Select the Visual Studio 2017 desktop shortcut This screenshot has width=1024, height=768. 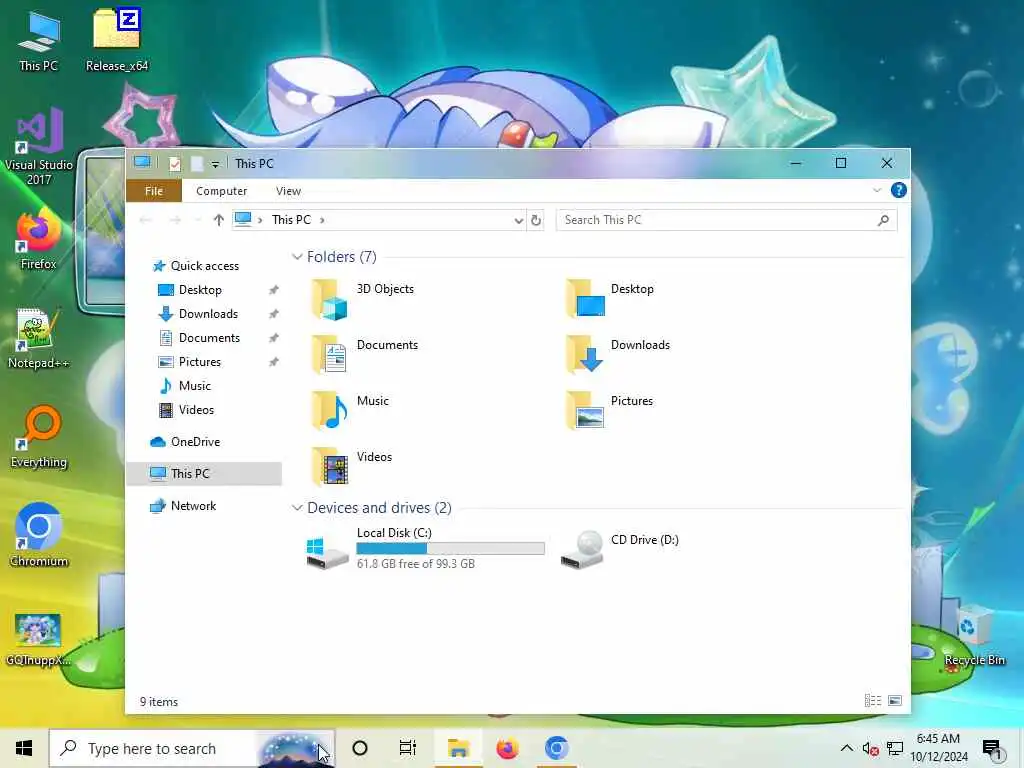pyautogui.click(x=39, y=148)
